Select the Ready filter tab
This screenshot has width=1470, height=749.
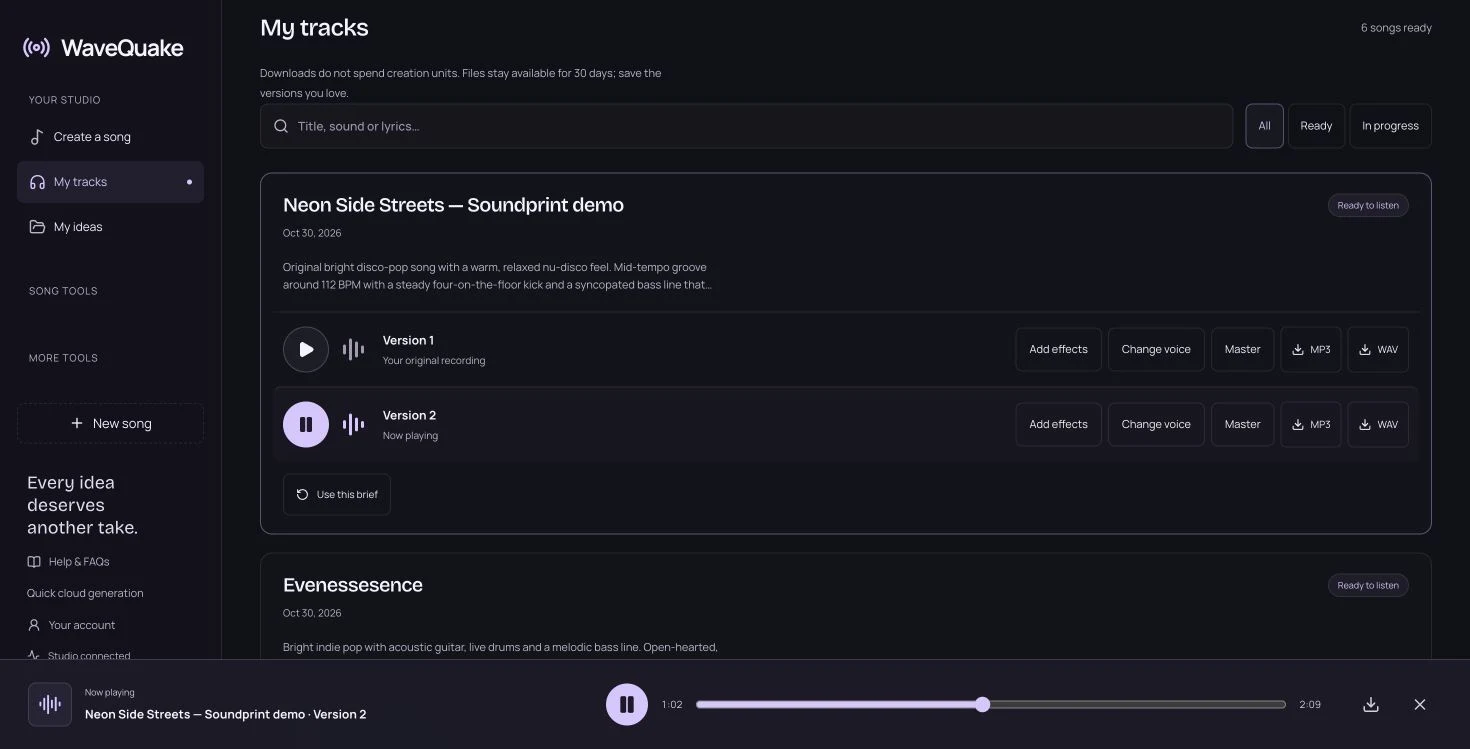[x=1316, y=126]
